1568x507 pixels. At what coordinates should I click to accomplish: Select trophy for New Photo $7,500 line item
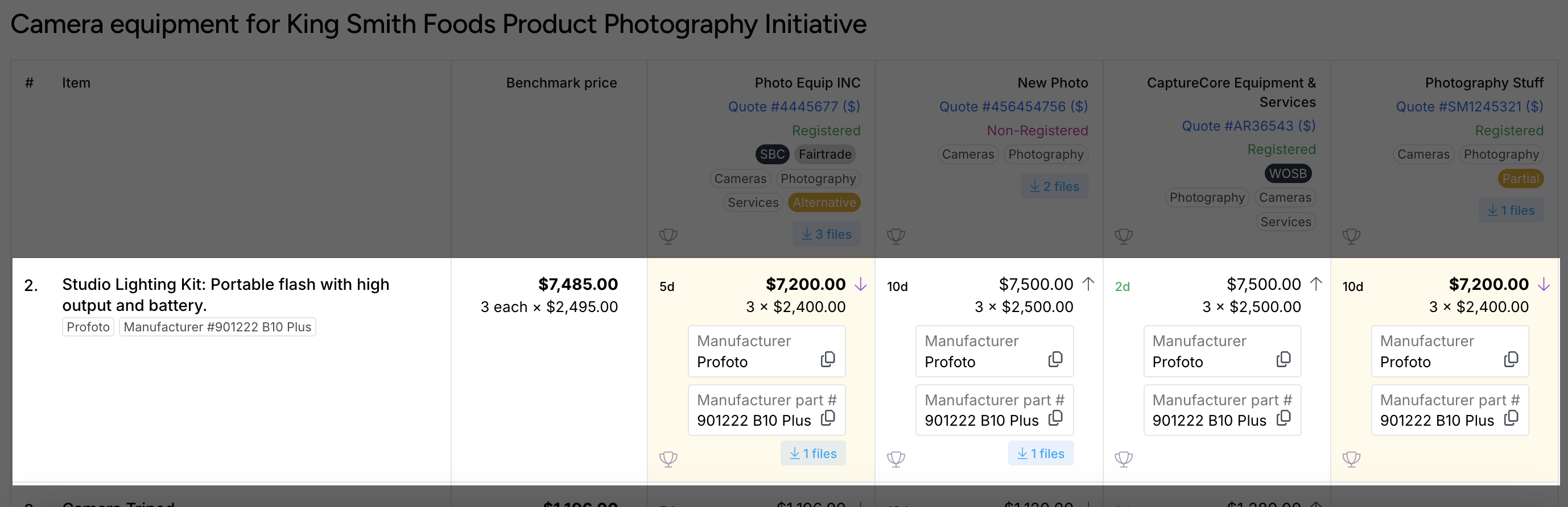pyautogui.click(x=896, y=459)
